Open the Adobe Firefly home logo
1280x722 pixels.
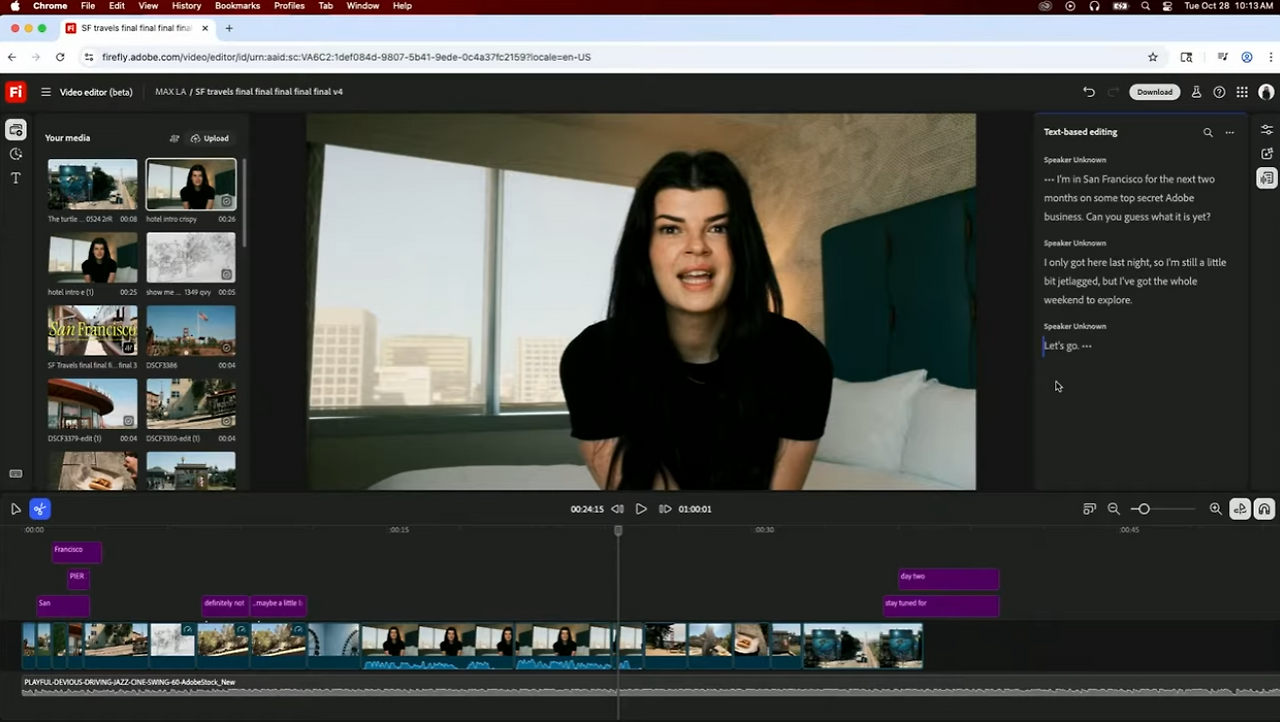pyautogui.click(x=16, y=92)
